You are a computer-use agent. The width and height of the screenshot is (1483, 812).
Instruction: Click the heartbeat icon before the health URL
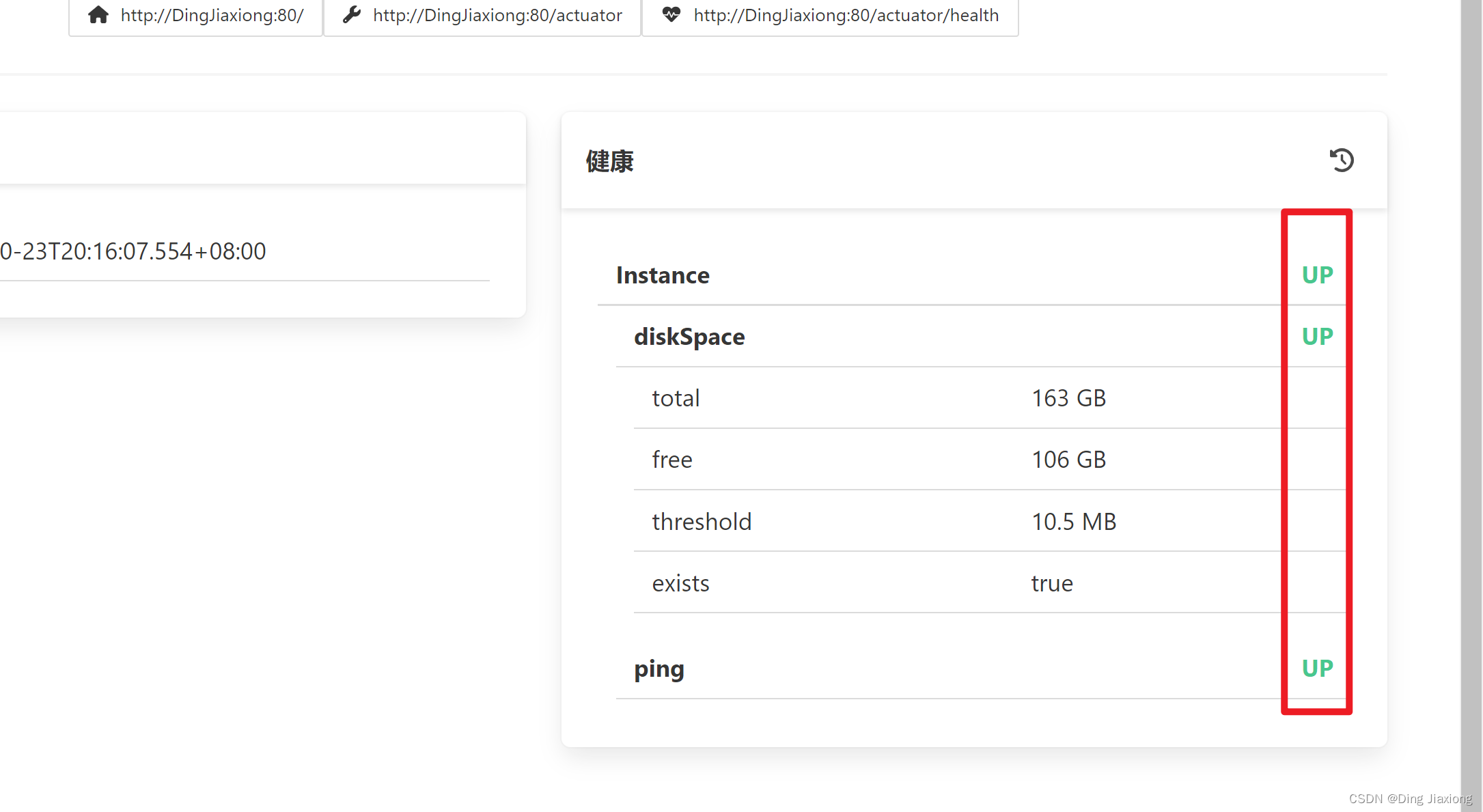(671, 14)
